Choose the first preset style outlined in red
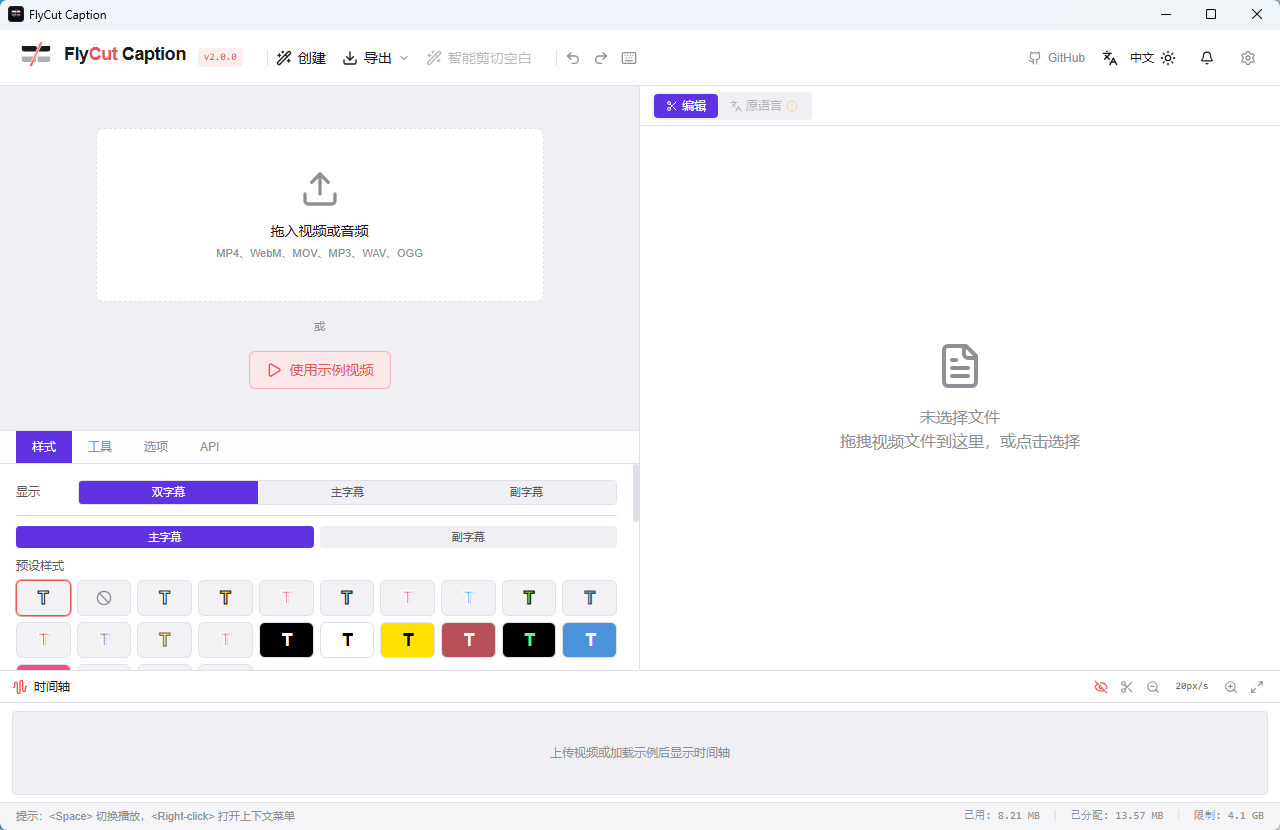The height and width of the screenshot is (830, 1280). click(x=43, y=598)
